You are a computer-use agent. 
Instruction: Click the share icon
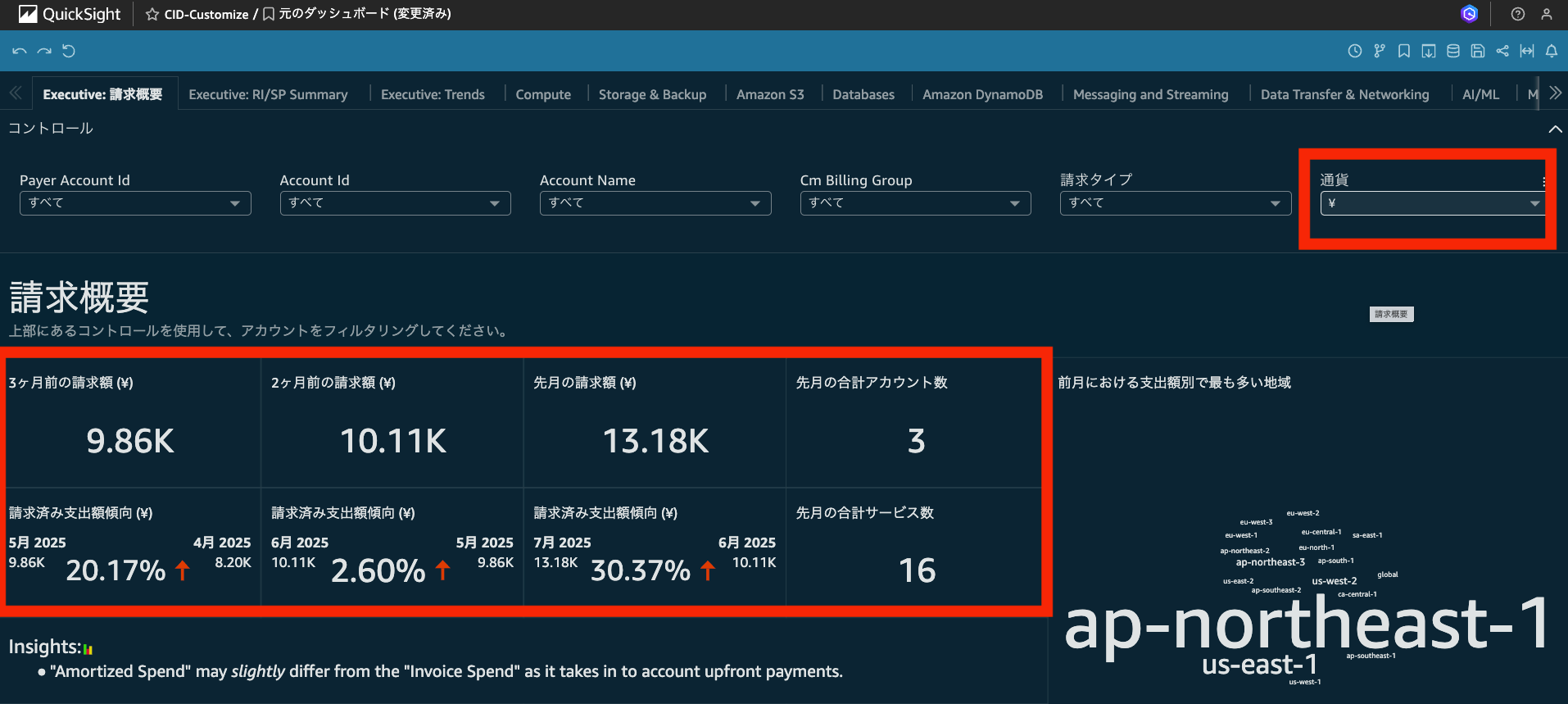click(x=1502, y=51)
